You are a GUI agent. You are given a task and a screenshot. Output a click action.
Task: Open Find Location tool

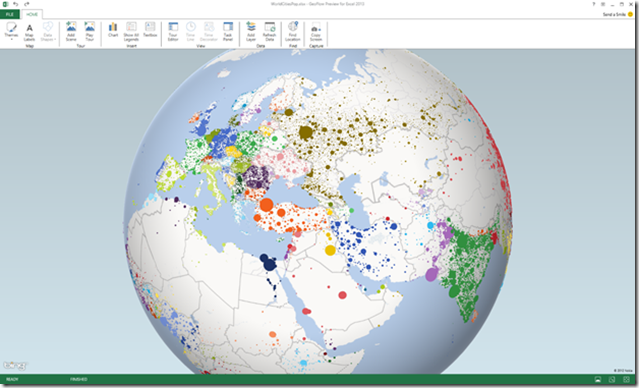point(293,31)
